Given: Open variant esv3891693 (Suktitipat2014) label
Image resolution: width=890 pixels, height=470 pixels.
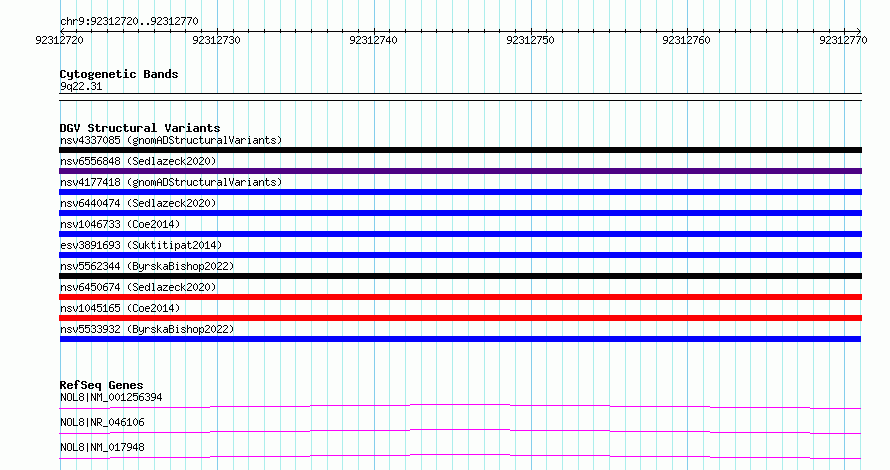Looking at the screenshot, I should [141, 245].
